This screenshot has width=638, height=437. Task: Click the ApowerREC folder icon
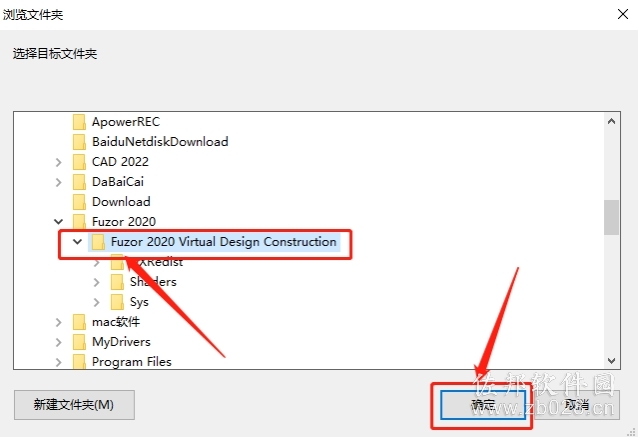point(79,122)
